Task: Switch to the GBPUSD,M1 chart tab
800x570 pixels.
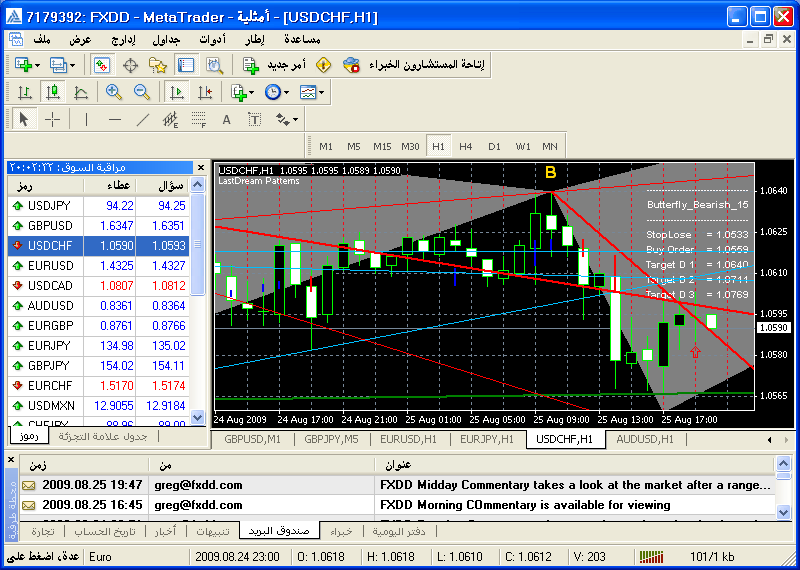Action: pyautogui.click(x=251, y=438)
